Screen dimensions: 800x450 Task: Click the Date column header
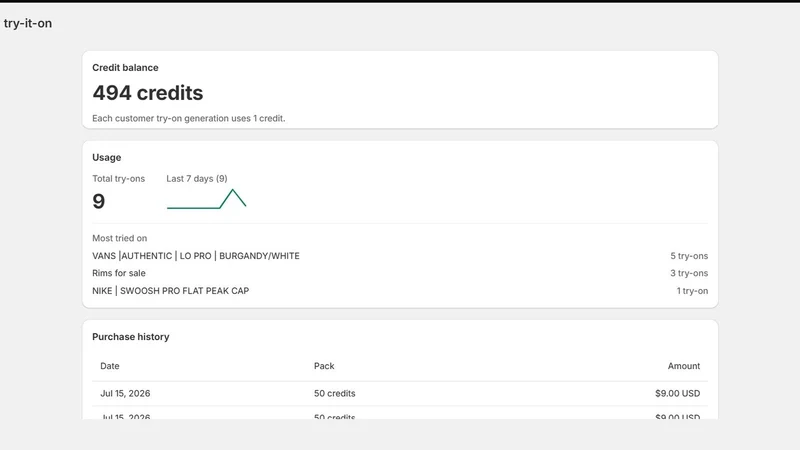tap(110, 366)
